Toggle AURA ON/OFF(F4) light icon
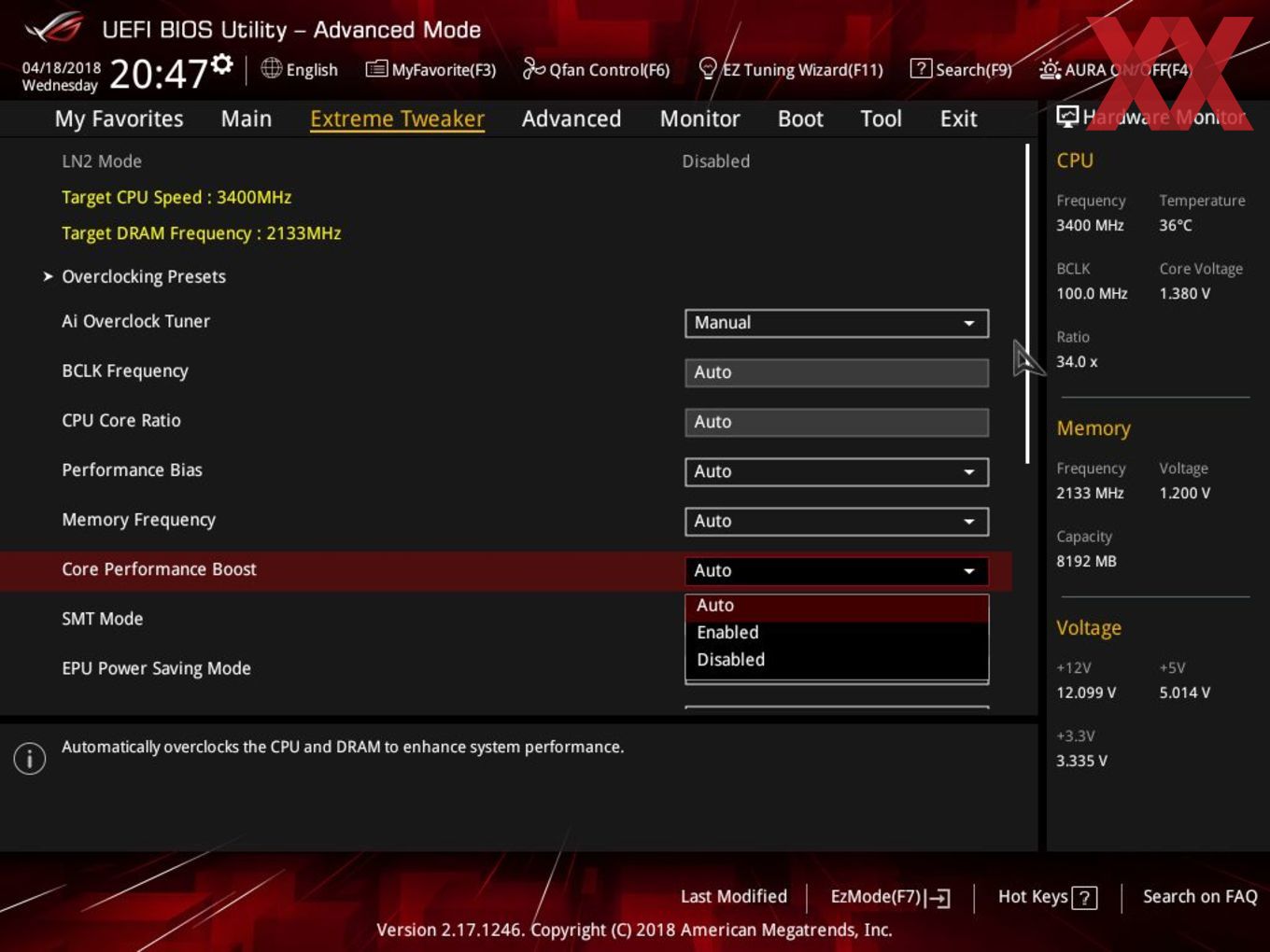The image size is (1270, 952). coord(1050,69)
